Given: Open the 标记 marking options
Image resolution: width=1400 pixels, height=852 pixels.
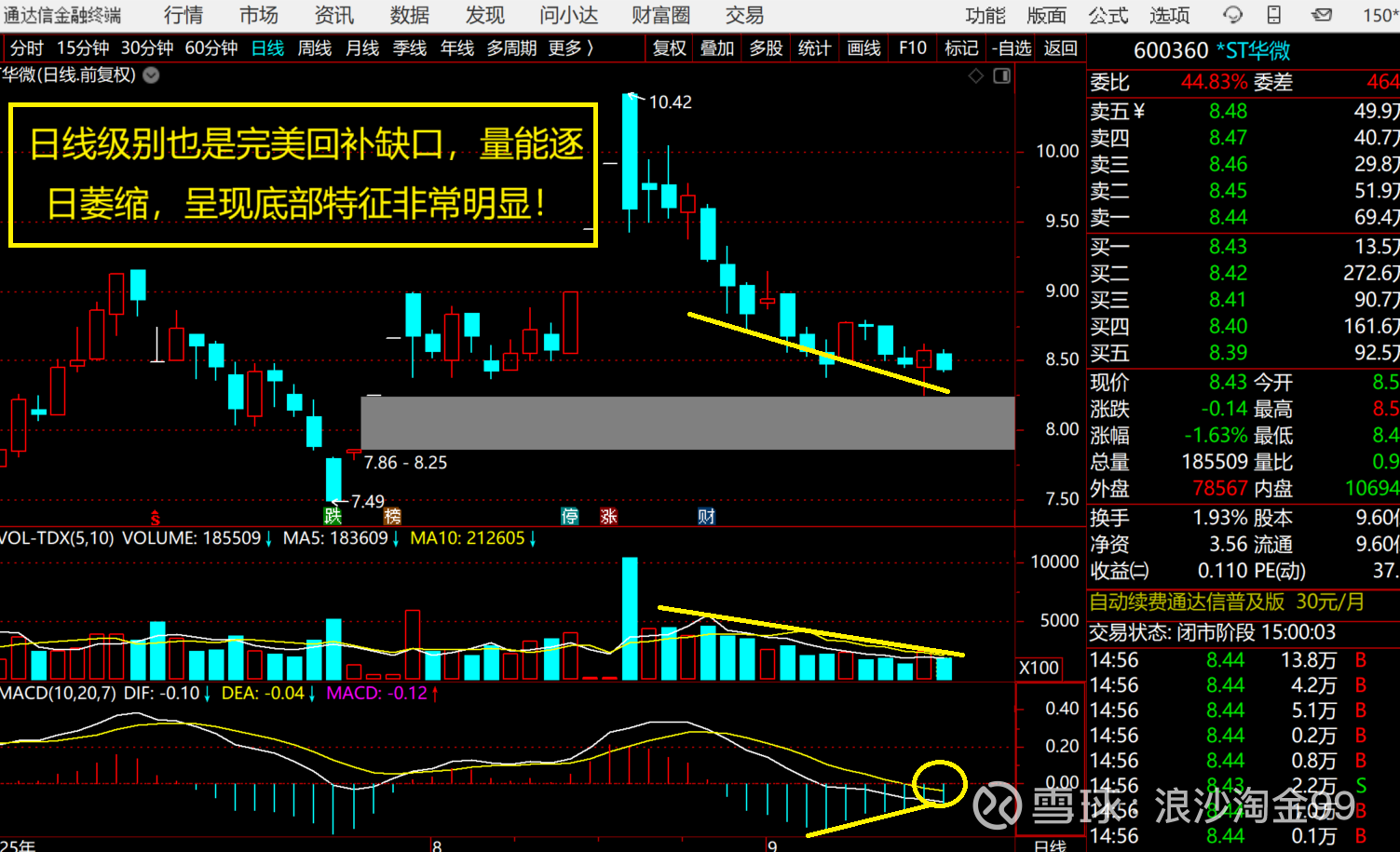Looking at the screenshot, I should 961,47.
